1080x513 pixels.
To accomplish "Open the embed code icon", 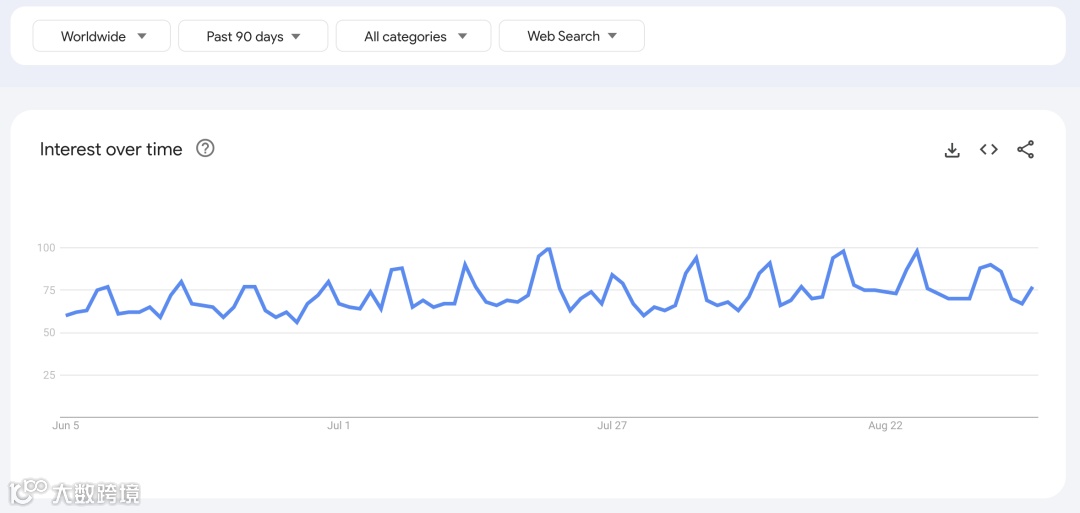I will pos(989,150).
